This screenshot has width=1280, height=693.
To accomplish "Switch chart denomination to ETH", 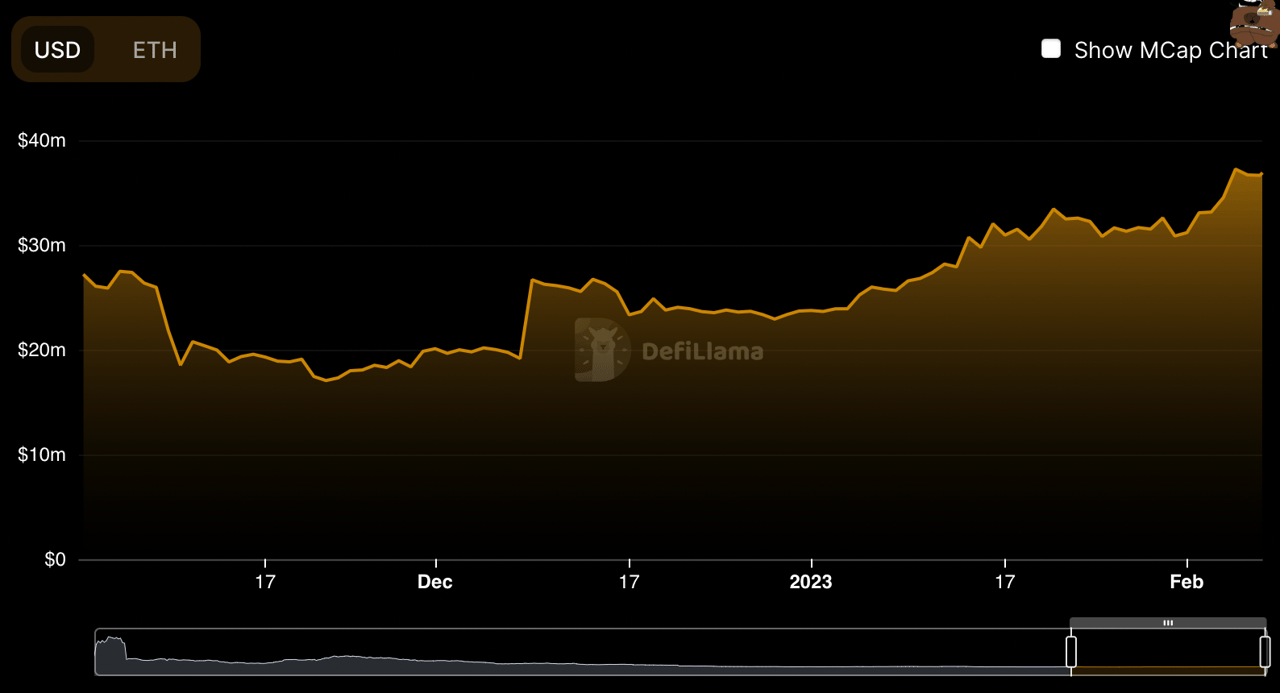I will click(155, 50).
